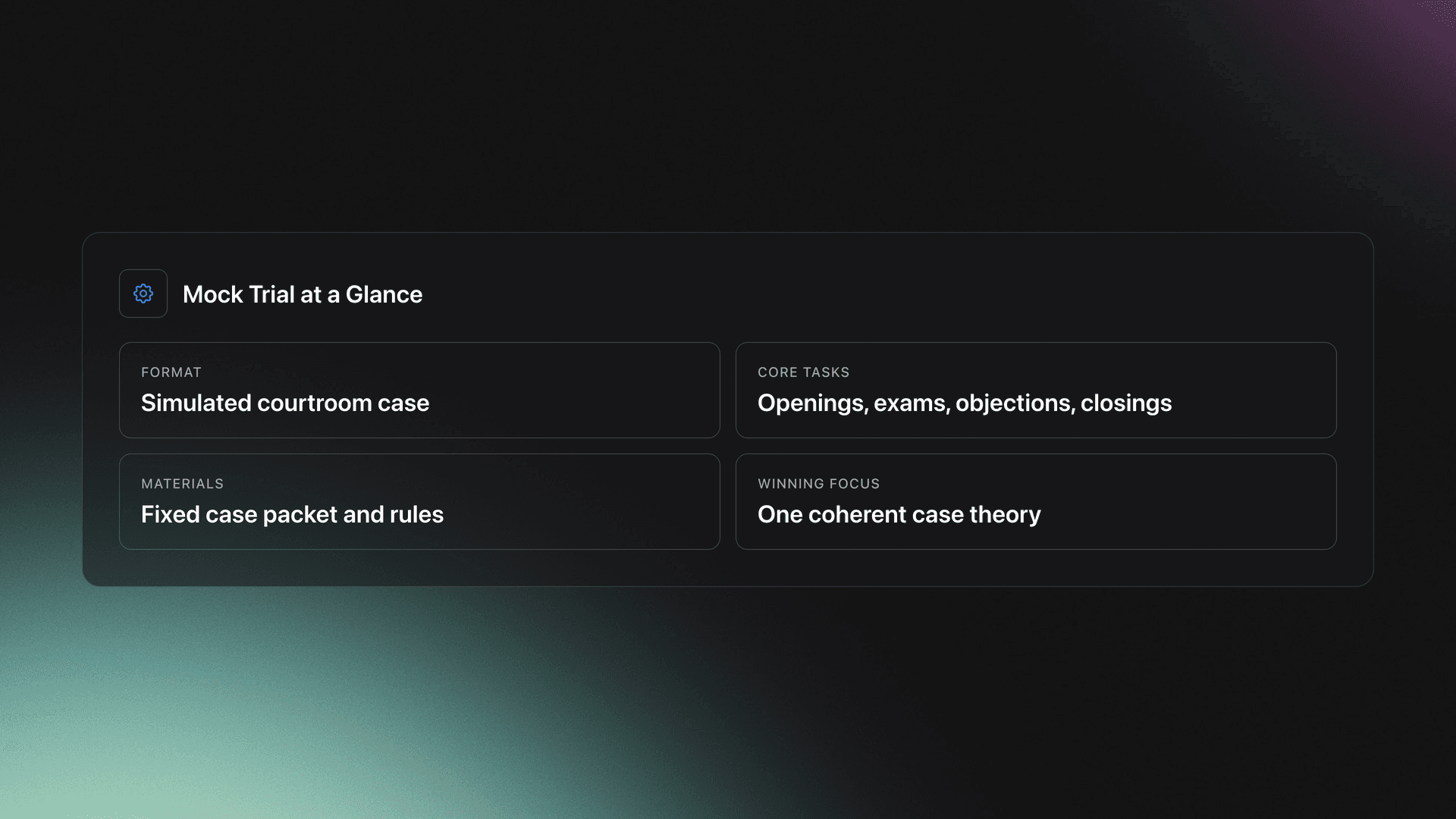Click the WINNING FOCUS label
Viewport: 1456px width, 819px height.
coord(818,484)
